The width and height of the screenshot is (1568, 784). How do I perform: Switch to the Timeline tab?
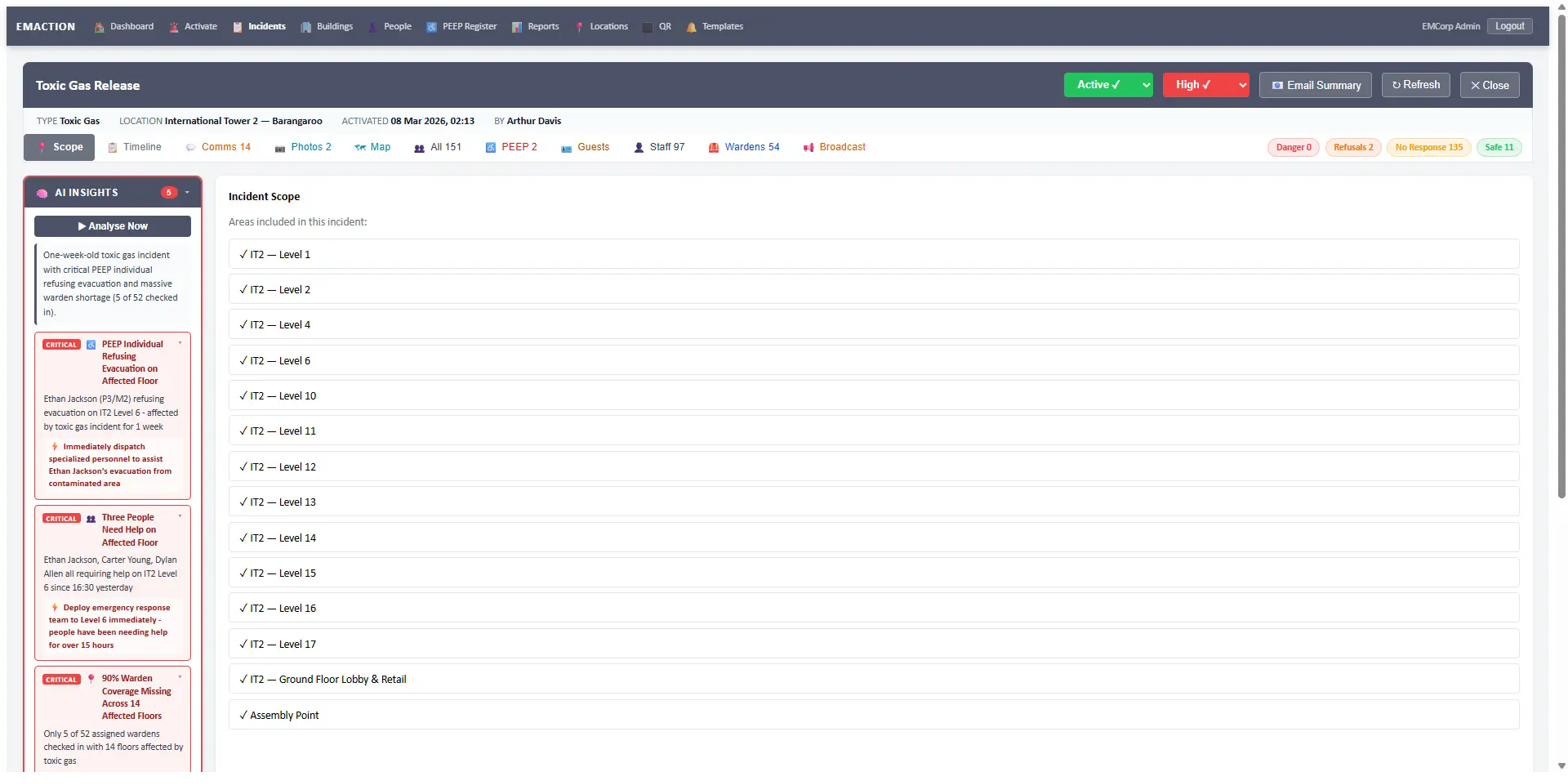click(134, 147)
